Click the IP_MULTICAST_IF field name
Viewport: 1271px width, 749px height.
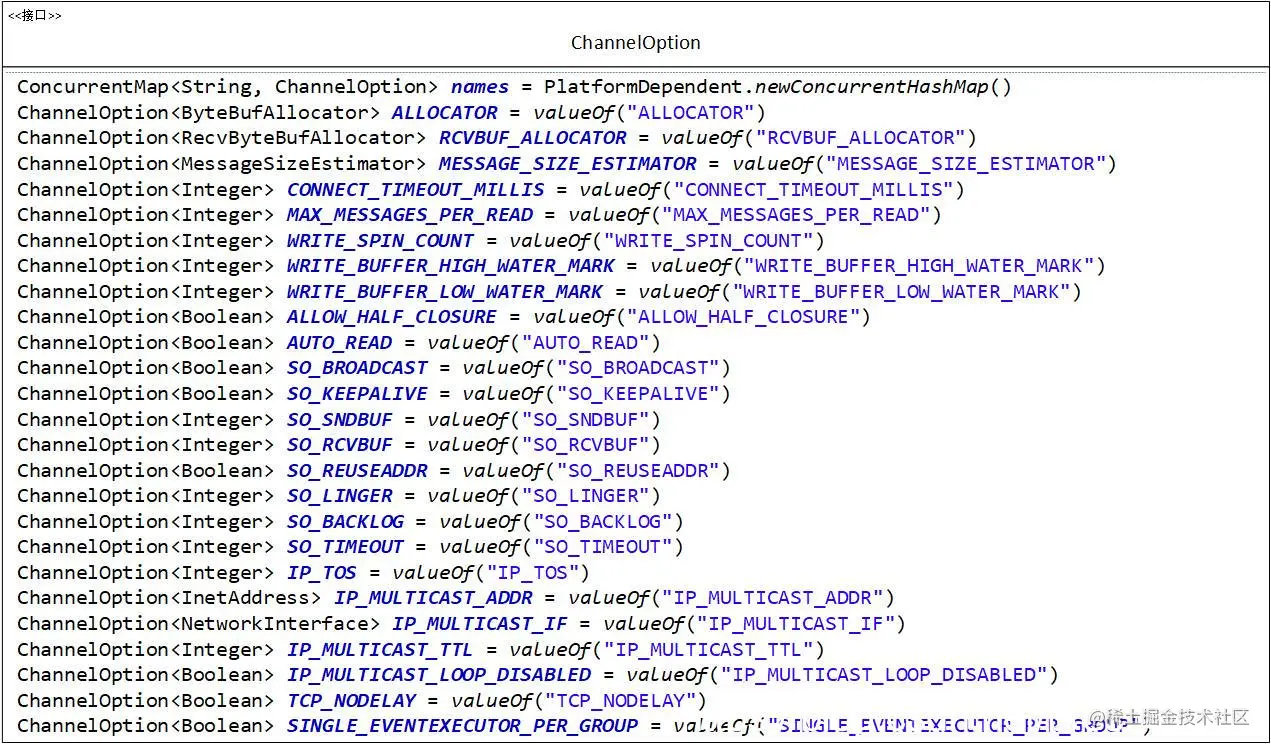[x=479, y=623]
